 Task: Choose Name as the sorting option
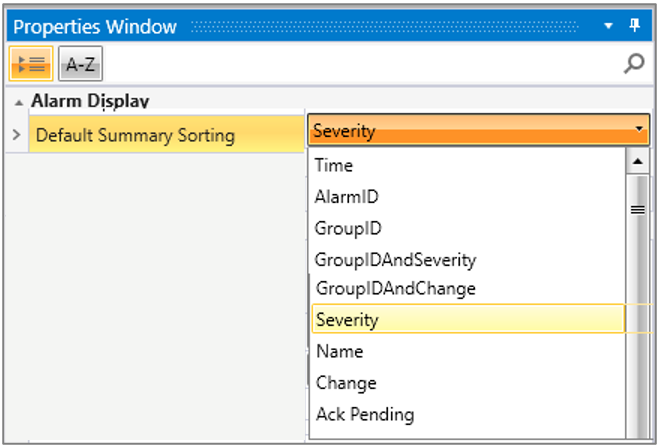pos(338,352)
